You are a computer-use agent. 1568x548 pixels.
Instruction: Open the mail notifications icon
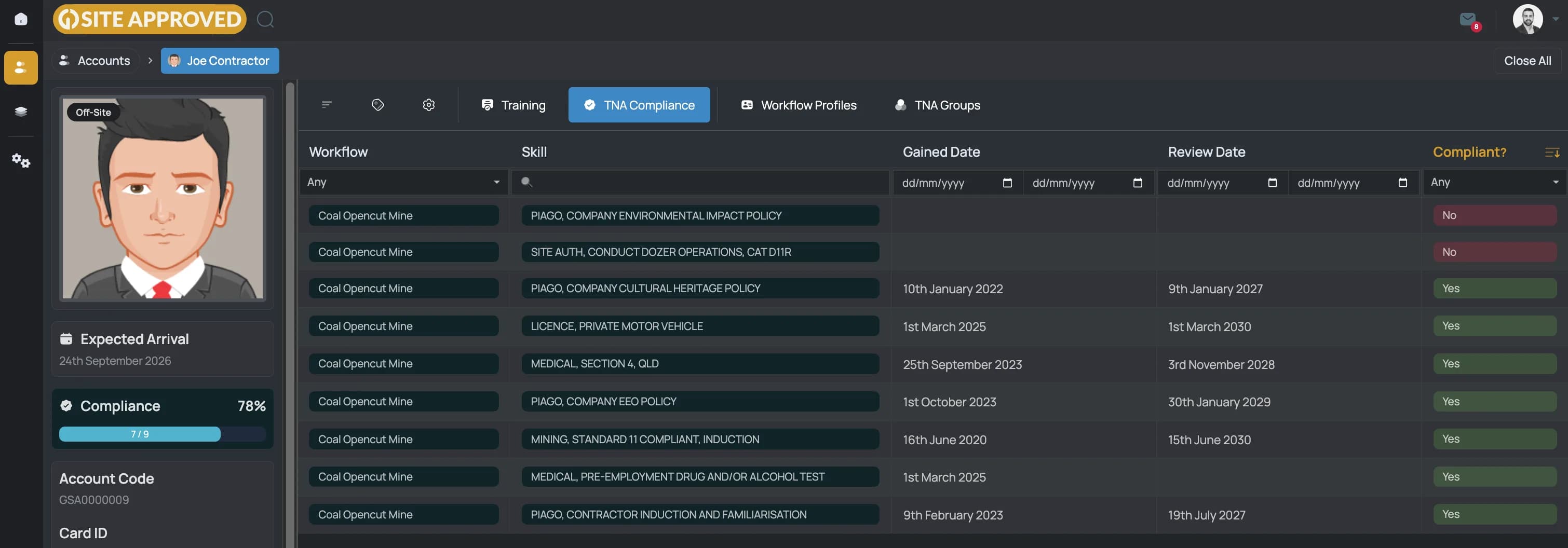[x=1468, y=20]
